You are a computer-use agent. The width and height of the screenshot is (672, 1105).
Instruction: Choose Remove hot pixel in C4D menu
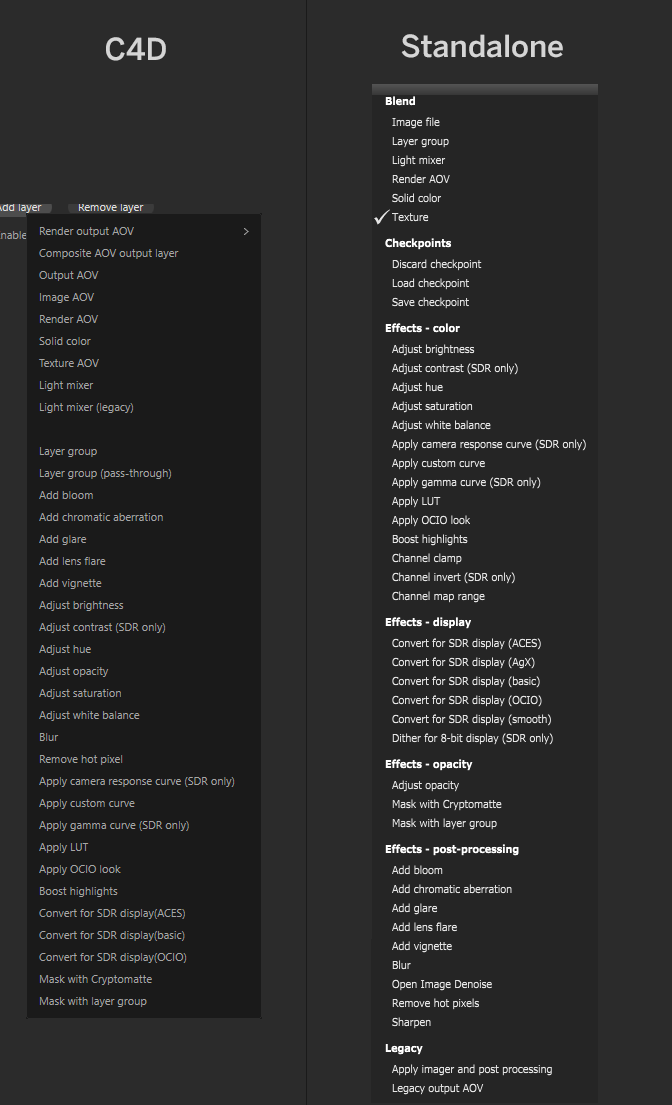[81, 759]
